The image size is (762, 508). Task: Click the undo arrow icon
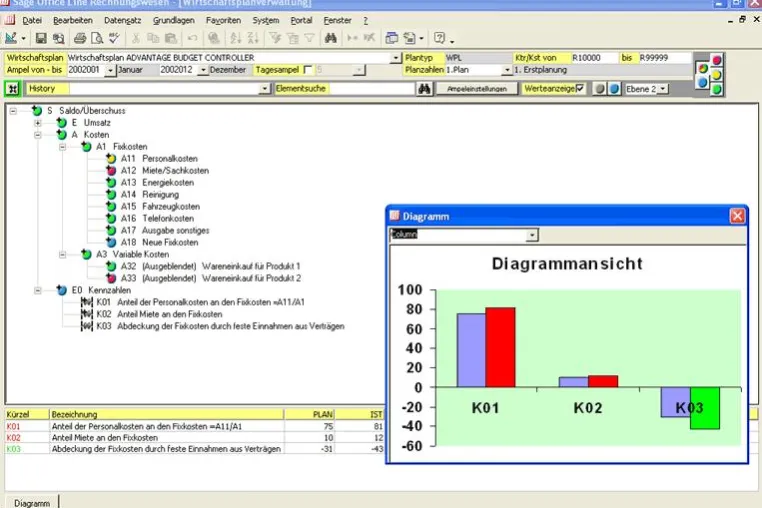[192, 38]
